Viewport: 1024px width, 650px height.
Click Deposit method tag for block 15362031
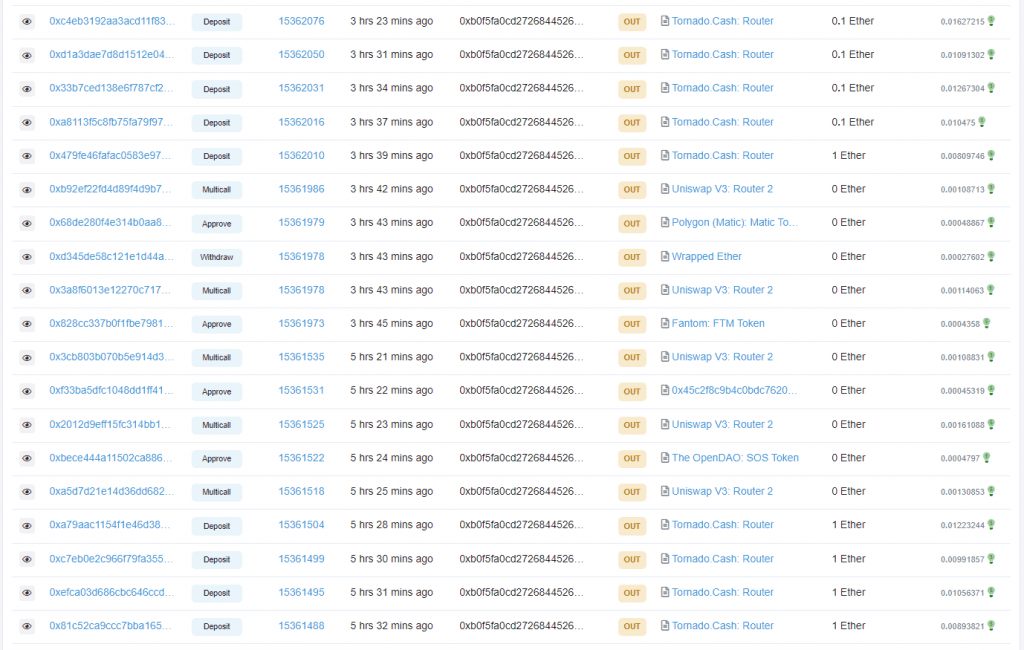coord(217,89)
